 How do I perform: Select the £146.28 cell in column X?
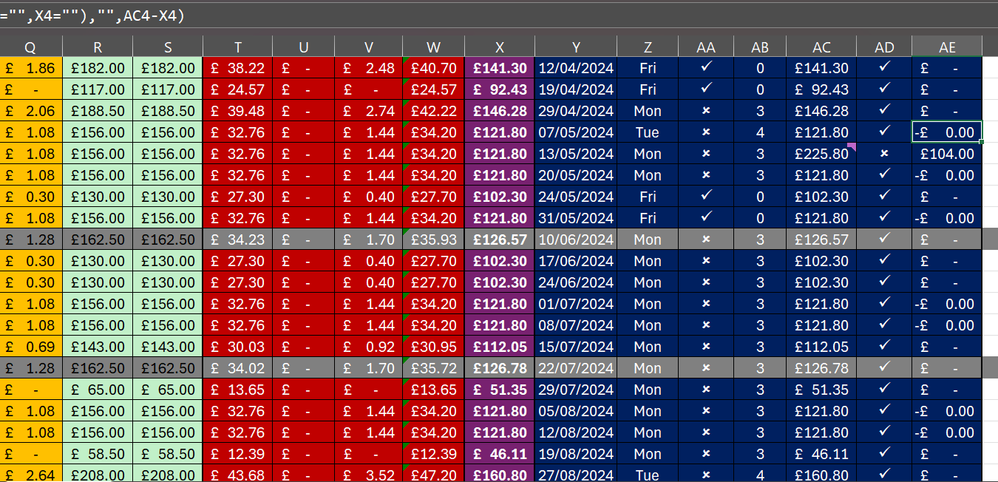[x=500, y=111]
